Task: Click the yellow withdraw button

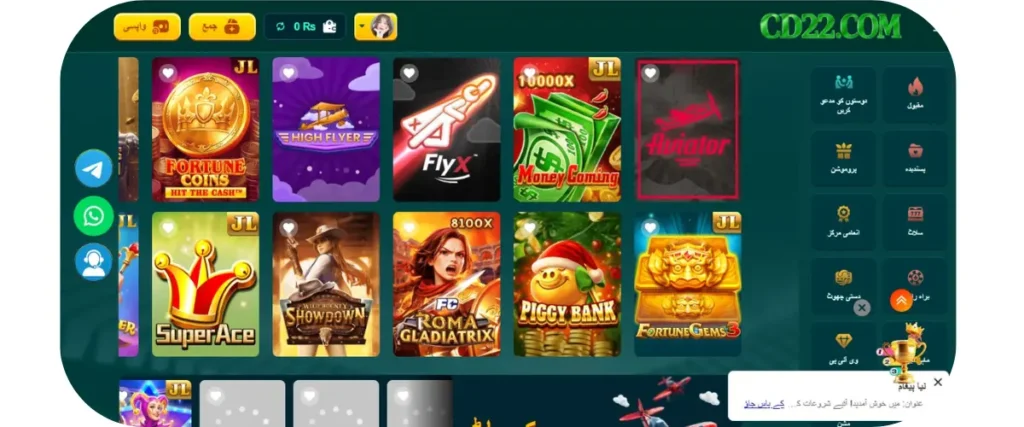Action: pyautogui.click(x=147, y=27)
